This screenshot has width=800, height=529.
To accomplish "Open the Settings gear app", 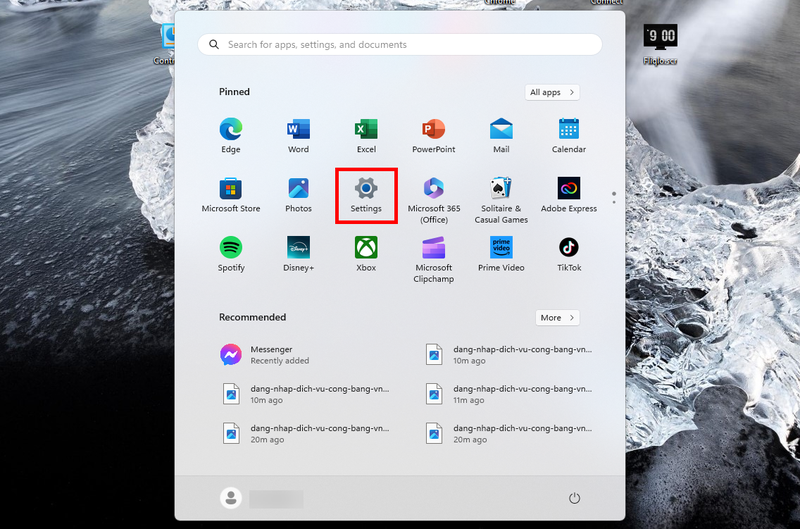I will point(366,195).
